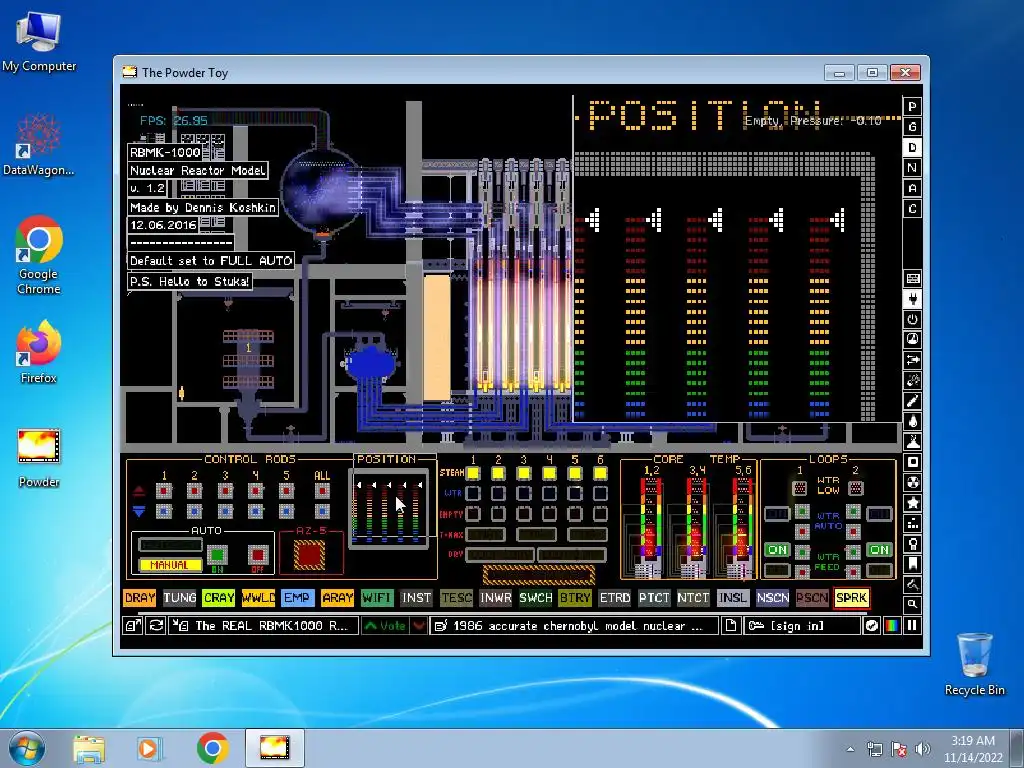Open the Recycle Bin desktop icon
The width and height of the screenshot is (1024, 768).
[974, 664]
